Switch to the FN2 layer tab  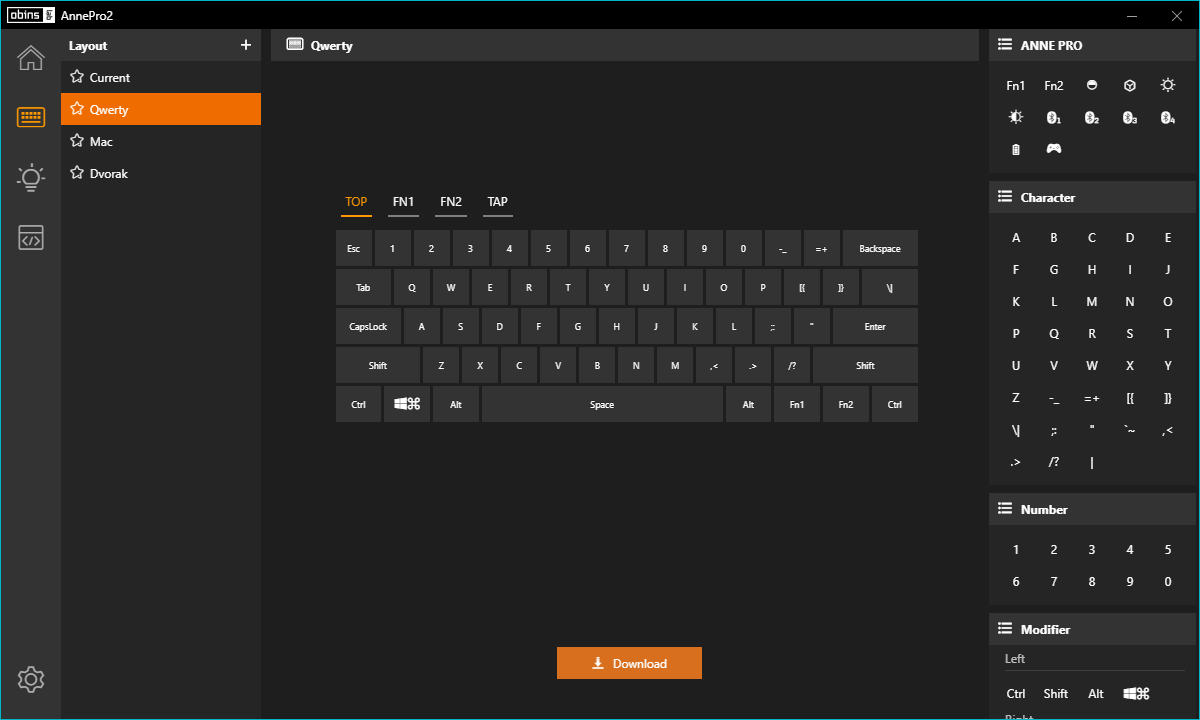click(x=451, y=202)
